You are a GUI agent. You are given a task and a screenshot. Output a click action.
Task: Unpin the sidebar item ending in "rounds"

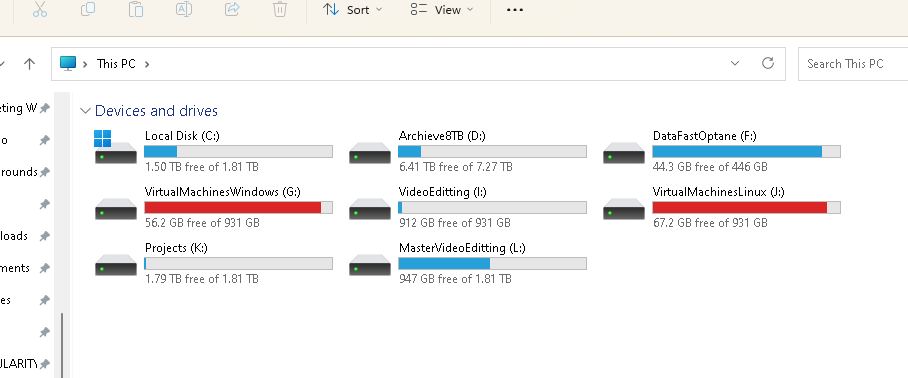coord(45,172)
